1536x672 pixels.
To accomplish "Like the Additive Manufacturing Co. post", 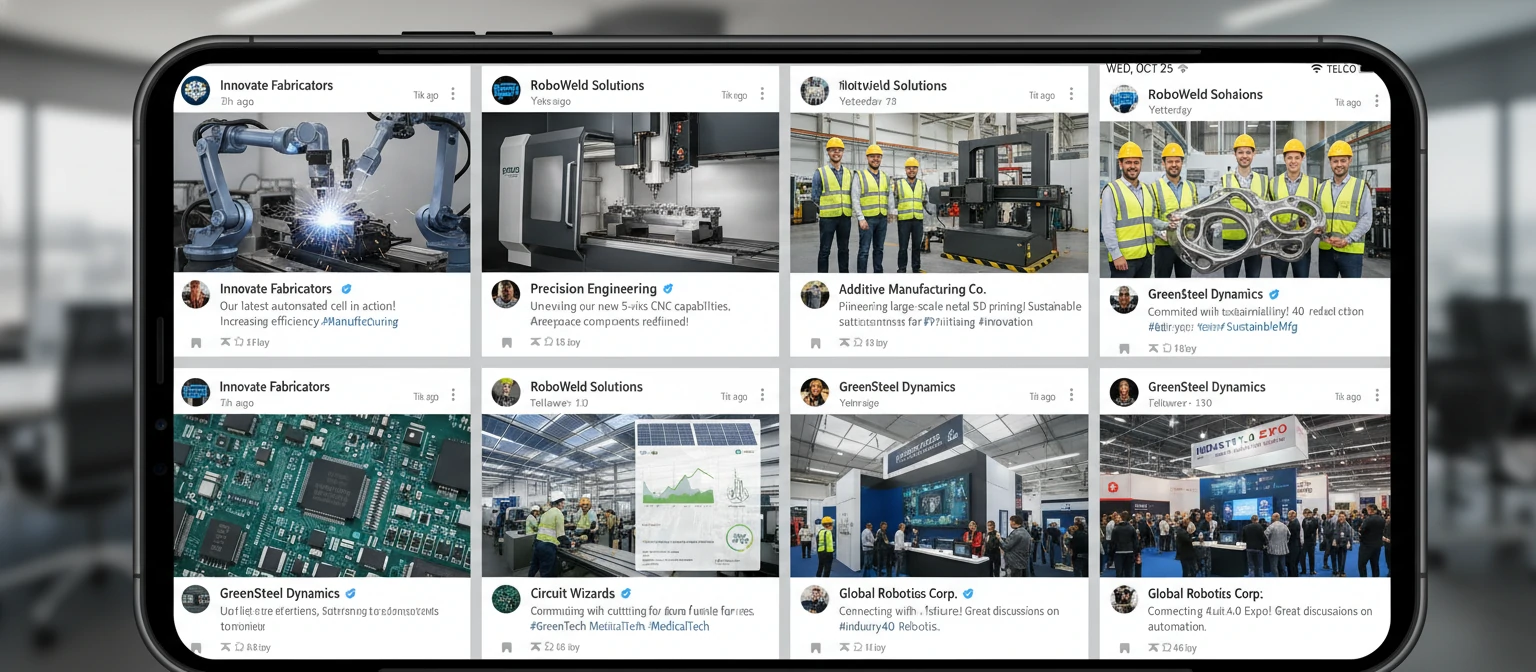I will coord(856,342).
